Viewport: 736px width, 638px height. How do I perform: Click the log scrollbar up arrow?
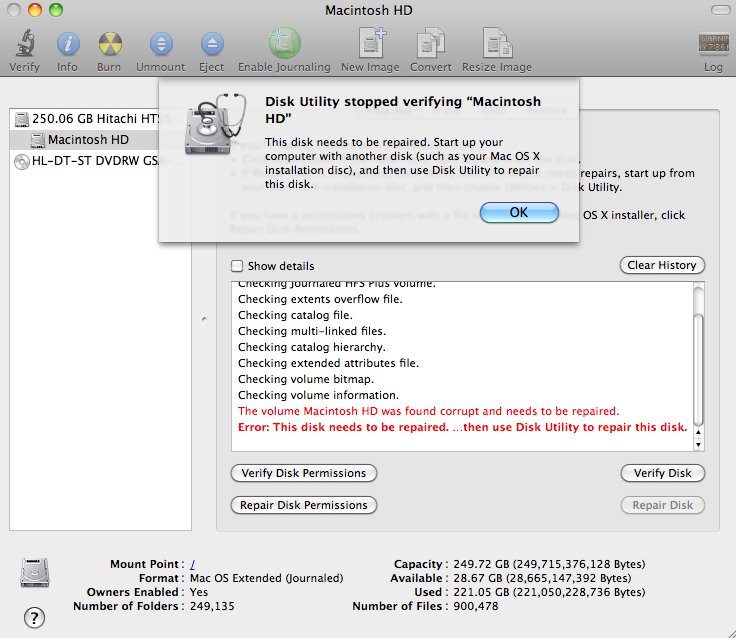pos(698,432)
